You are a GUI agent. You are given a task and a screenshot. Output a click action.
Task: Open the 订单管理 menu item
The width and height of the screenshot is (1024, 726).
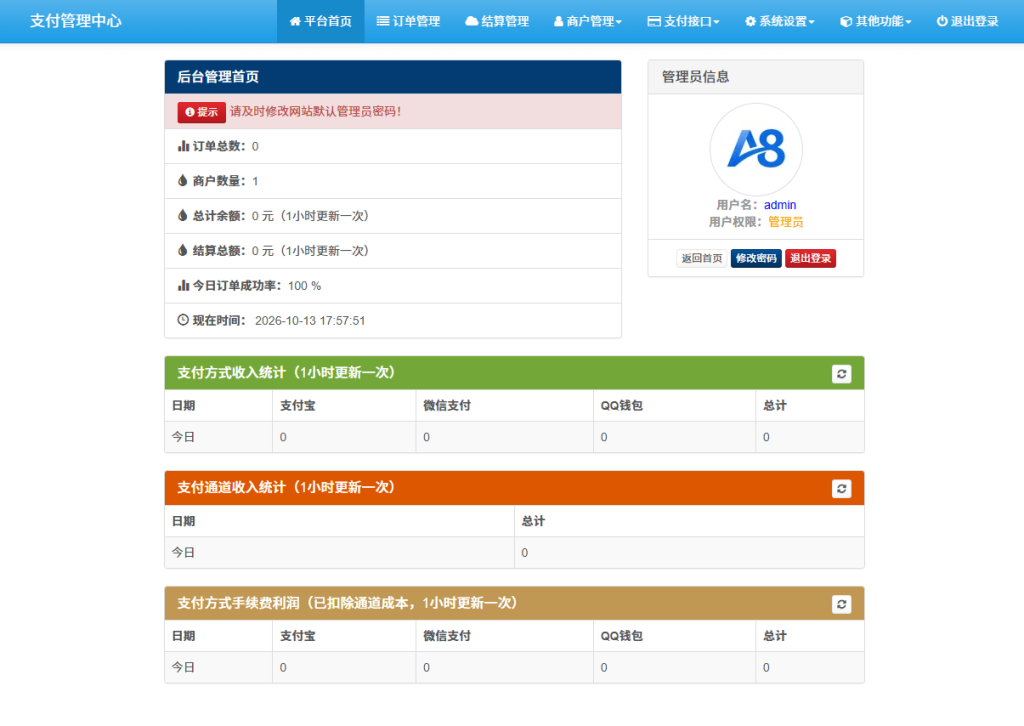tap(408, 22)
